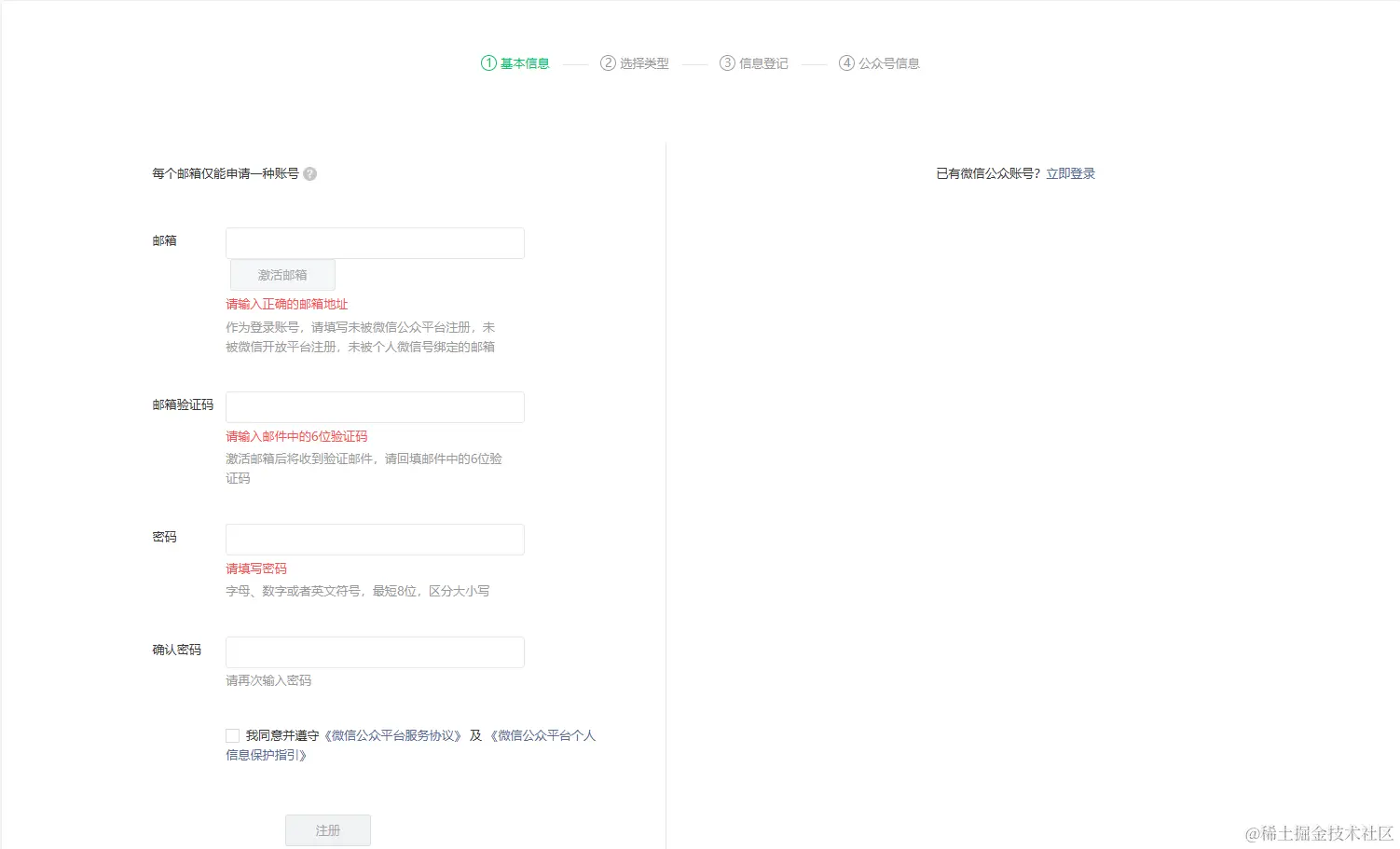The image size is (1400, 849).
Task: Click text 每个邮箱仅能申请一种账号
Action: click(x=226, y=174)
